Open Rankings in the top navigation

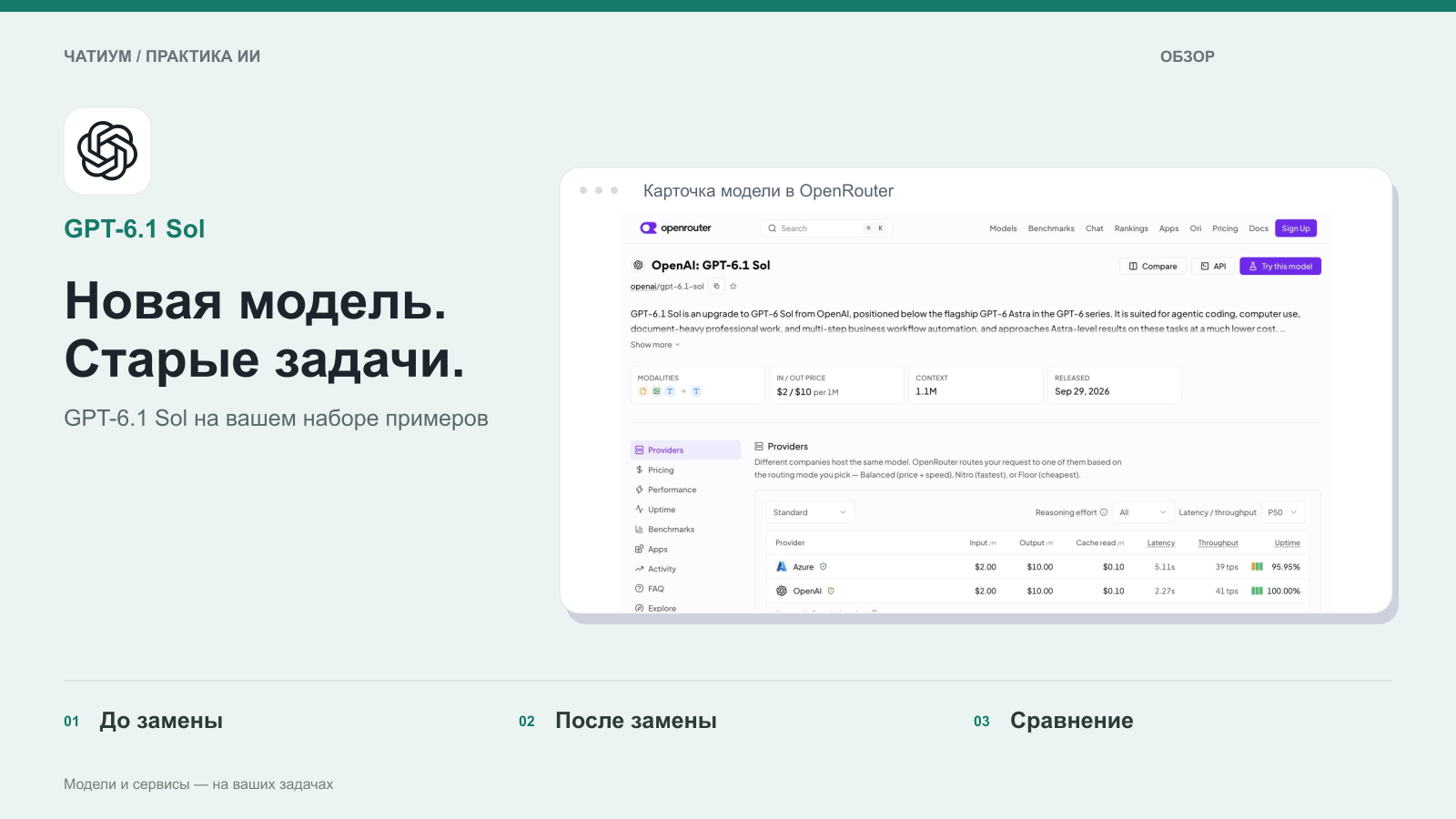tap(1131, 228)
